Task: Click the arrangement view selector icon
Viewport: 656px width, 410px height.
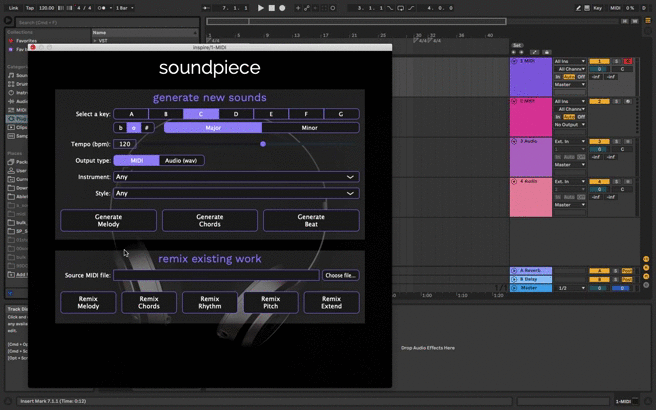Action: (648, 20)
